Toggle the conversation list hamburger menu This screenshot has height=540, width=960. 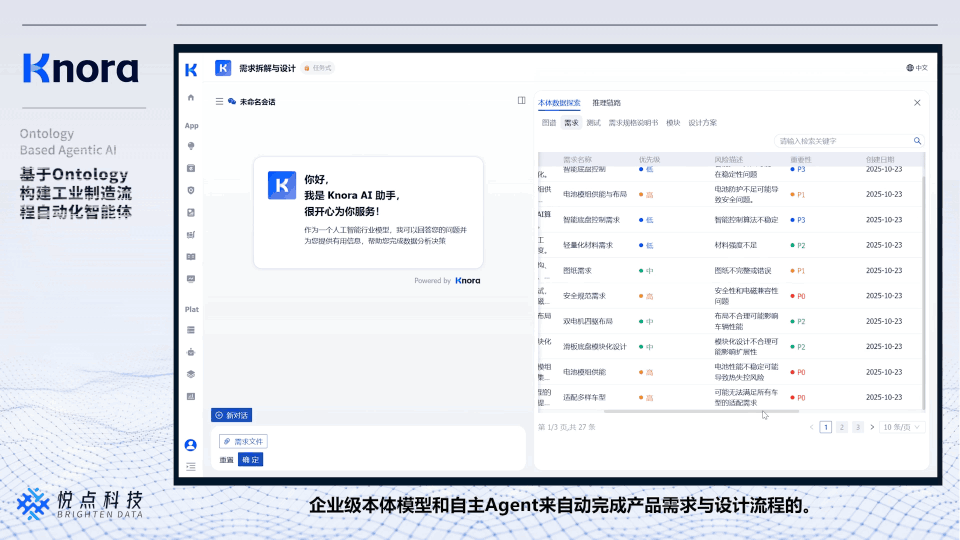click(219, 102)
